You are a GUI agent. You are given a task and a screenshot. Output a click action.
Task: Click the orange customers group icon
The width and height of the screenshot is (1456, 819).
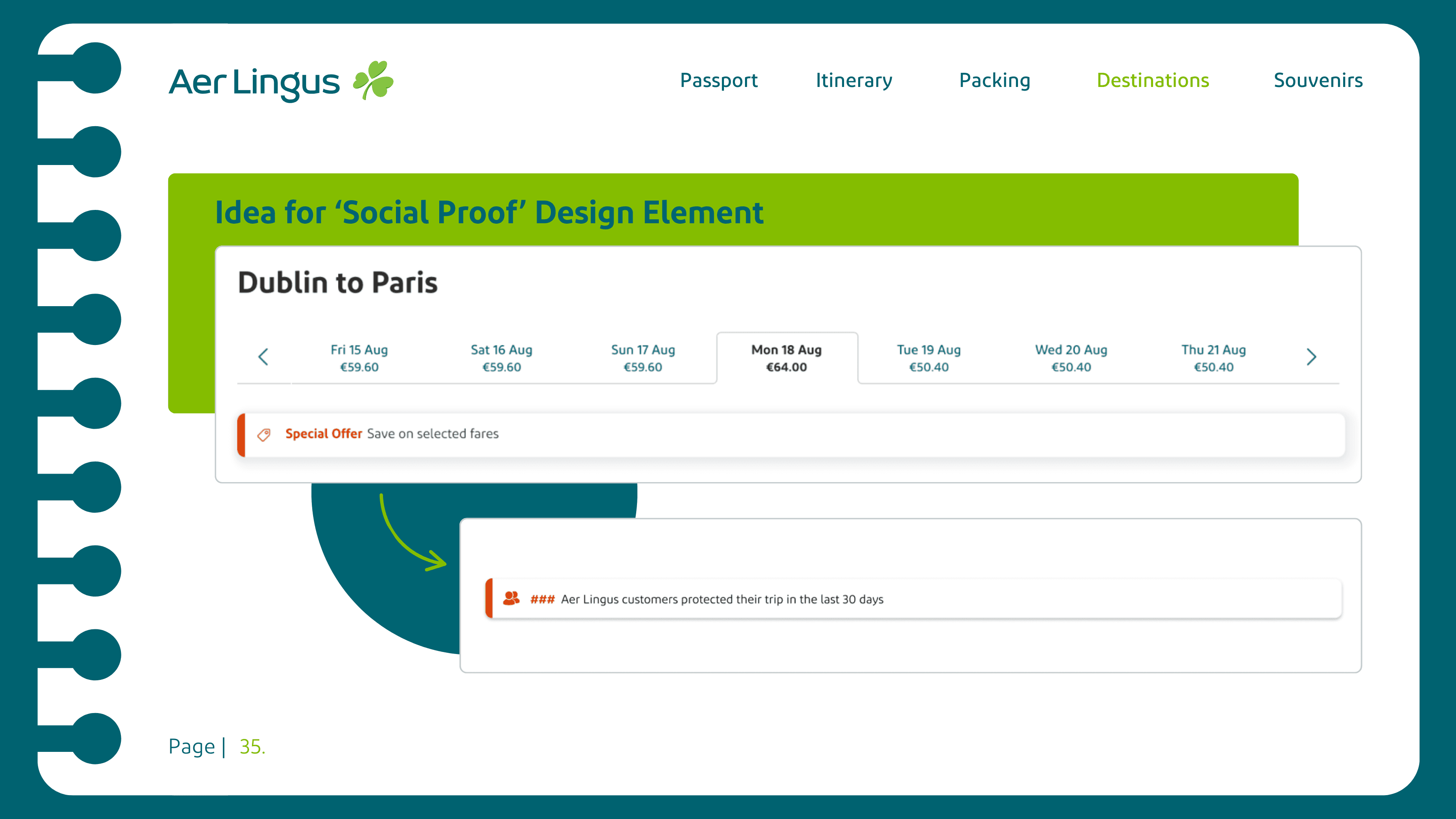(511, 599)
